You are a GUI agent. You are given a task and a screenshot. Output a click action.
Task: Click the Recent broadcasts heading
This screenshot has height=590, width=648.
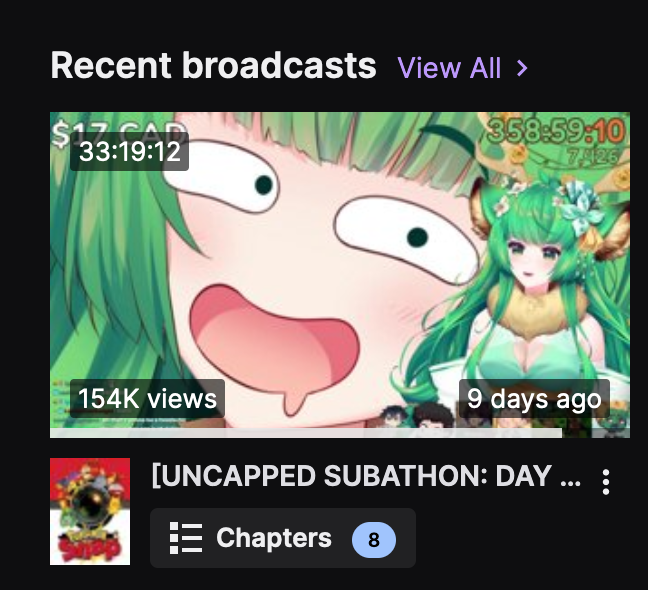(x=213, y=65)
